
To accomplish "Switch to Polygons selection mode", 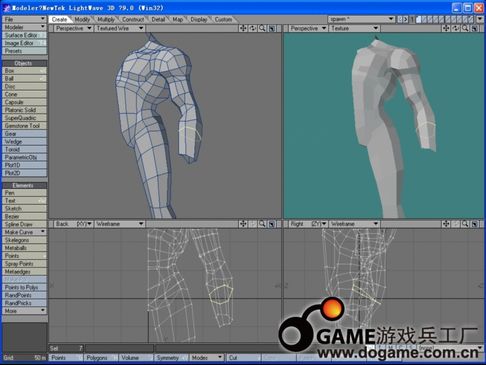I will (101, 358).
